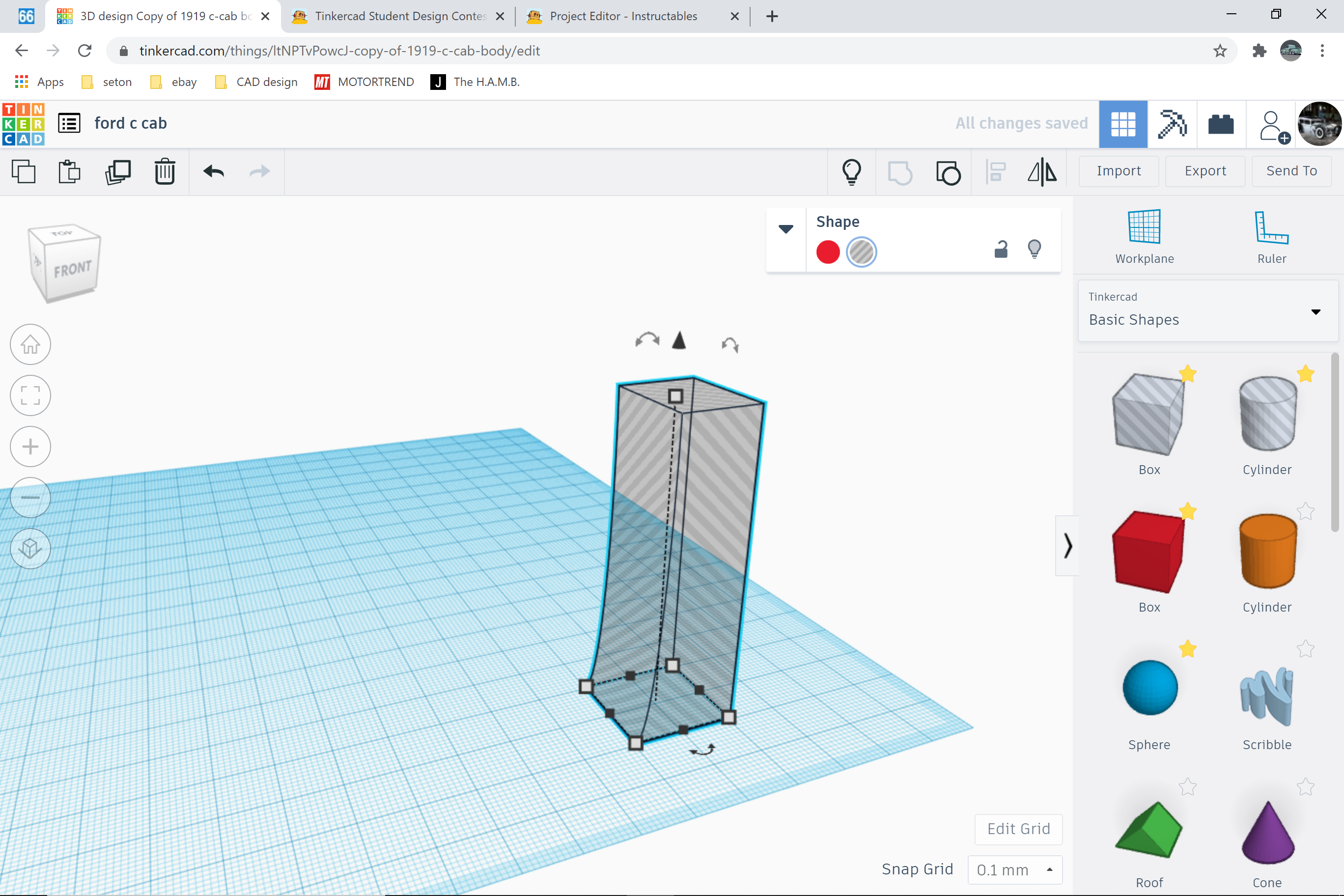The height and width of the screenshot is (896, 1344).
Task: Pick the red Solid color swatch
Action: pos(828,252)
